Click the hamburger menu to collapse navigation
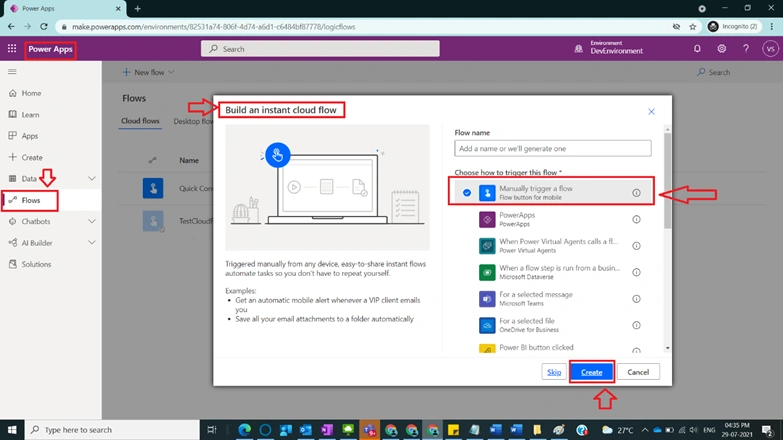 pyautogui.click(x=12, y=72)
